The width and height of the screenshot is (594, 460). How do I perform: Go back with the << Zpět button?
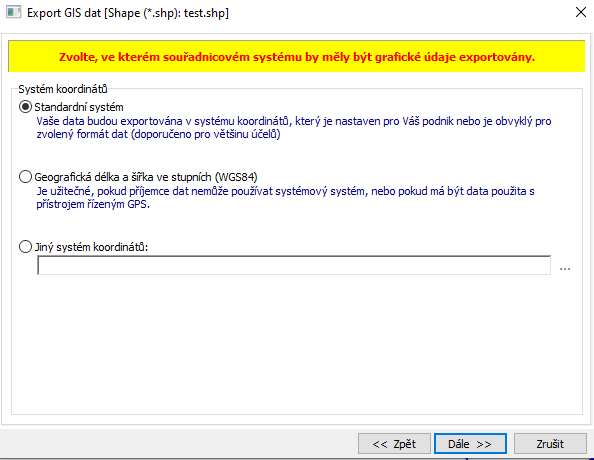click(394, 444)
